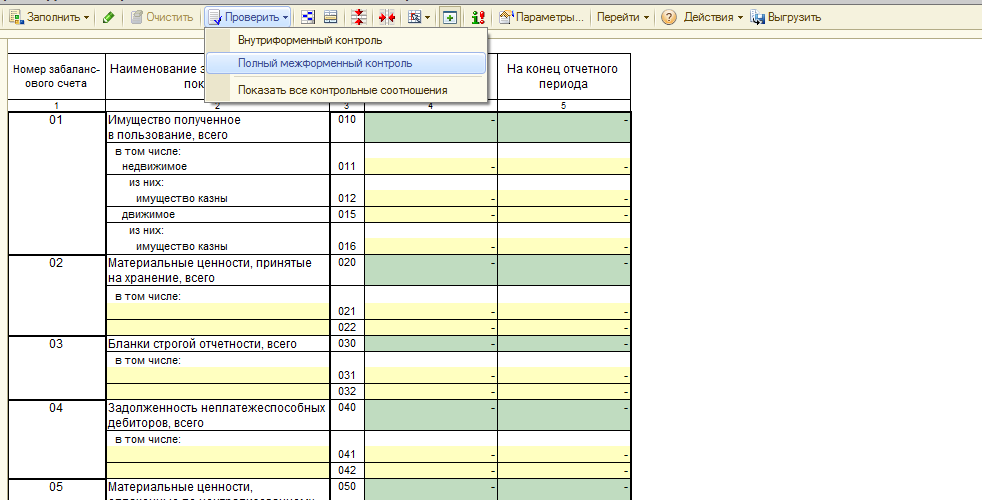
Task: Open the Заполнить dropdown button
Action: (x=49, y=18)
